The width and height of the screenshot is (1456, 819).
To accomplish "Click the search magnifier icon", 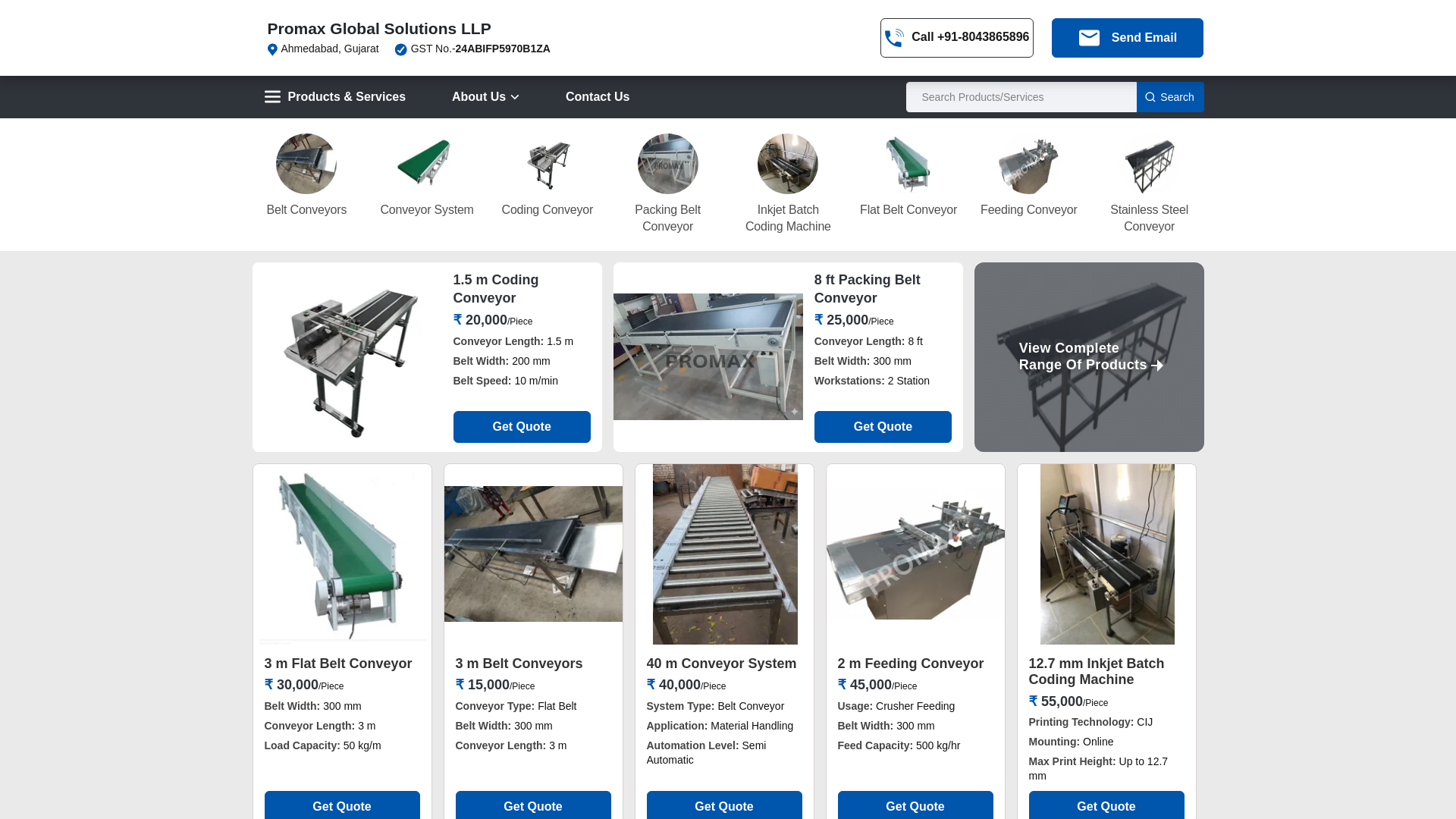I will pyautogui.click(x=1150, y=97).
